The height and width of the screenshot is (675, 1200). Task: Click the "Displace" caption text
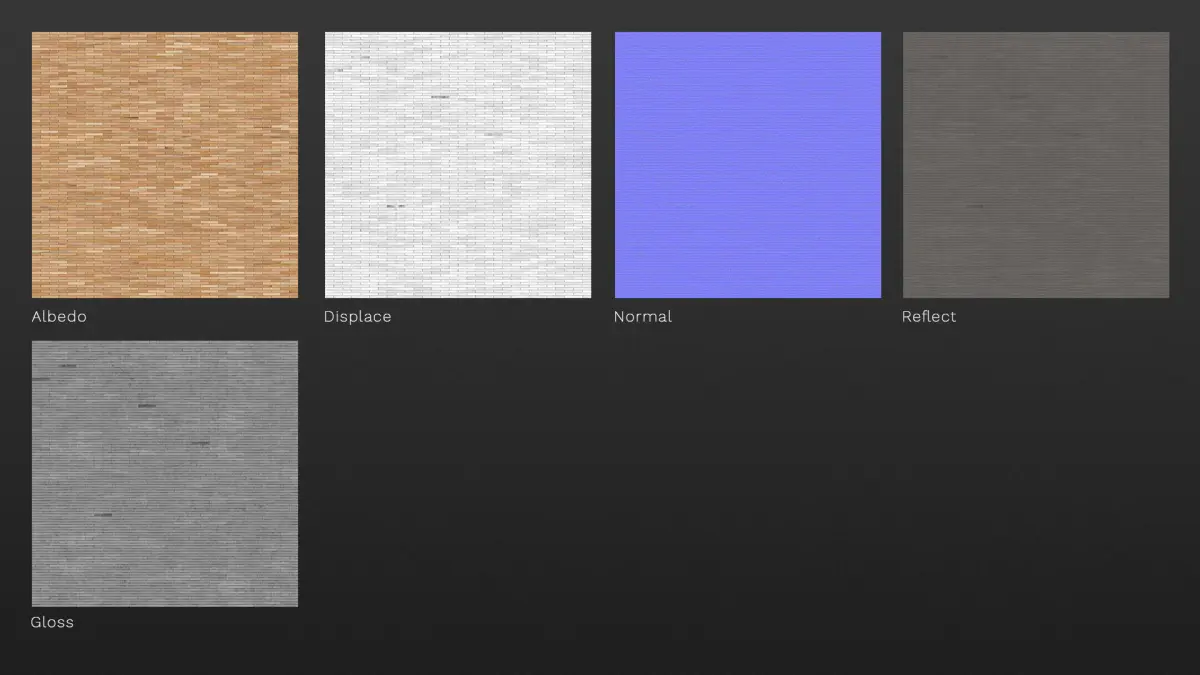pos(358,316)
